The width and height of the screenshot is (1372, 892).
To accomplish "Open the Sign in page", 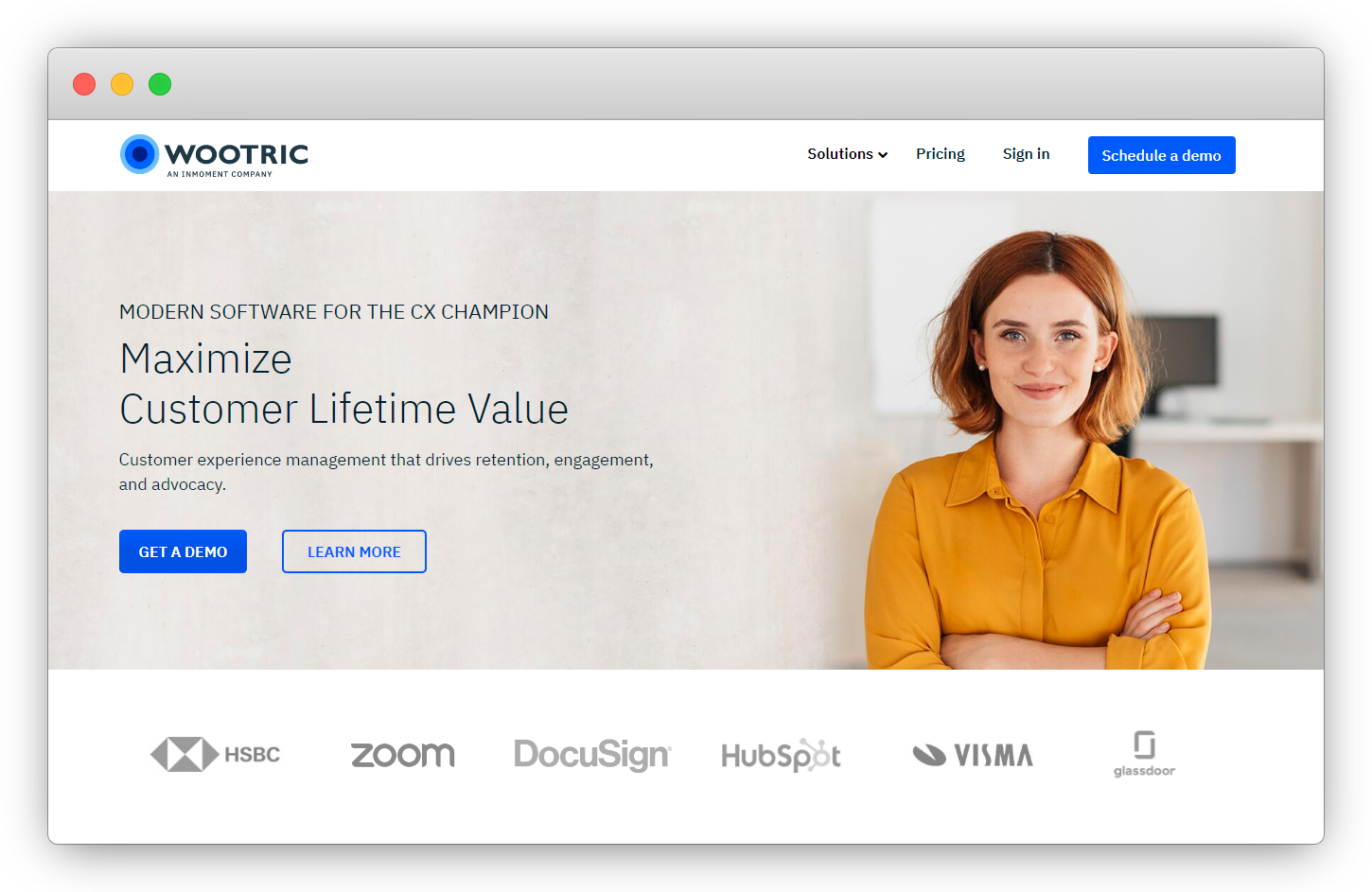I will click(x=1026, y=153).
